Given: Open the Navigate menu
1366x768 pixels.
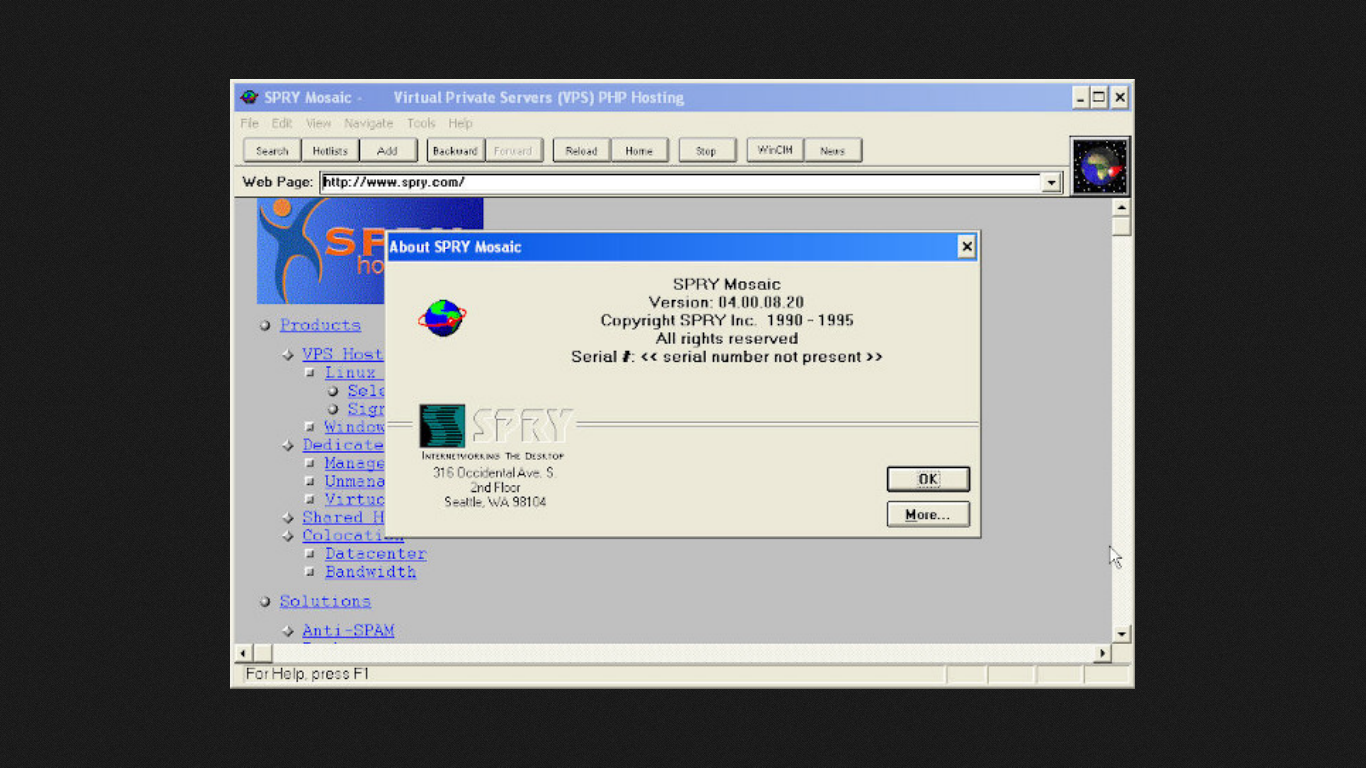Looking at the screenshot, I should point(369,123).
